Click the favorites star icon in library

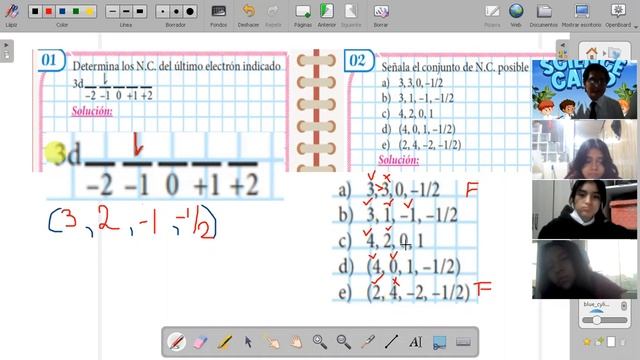tap(587, 342)
